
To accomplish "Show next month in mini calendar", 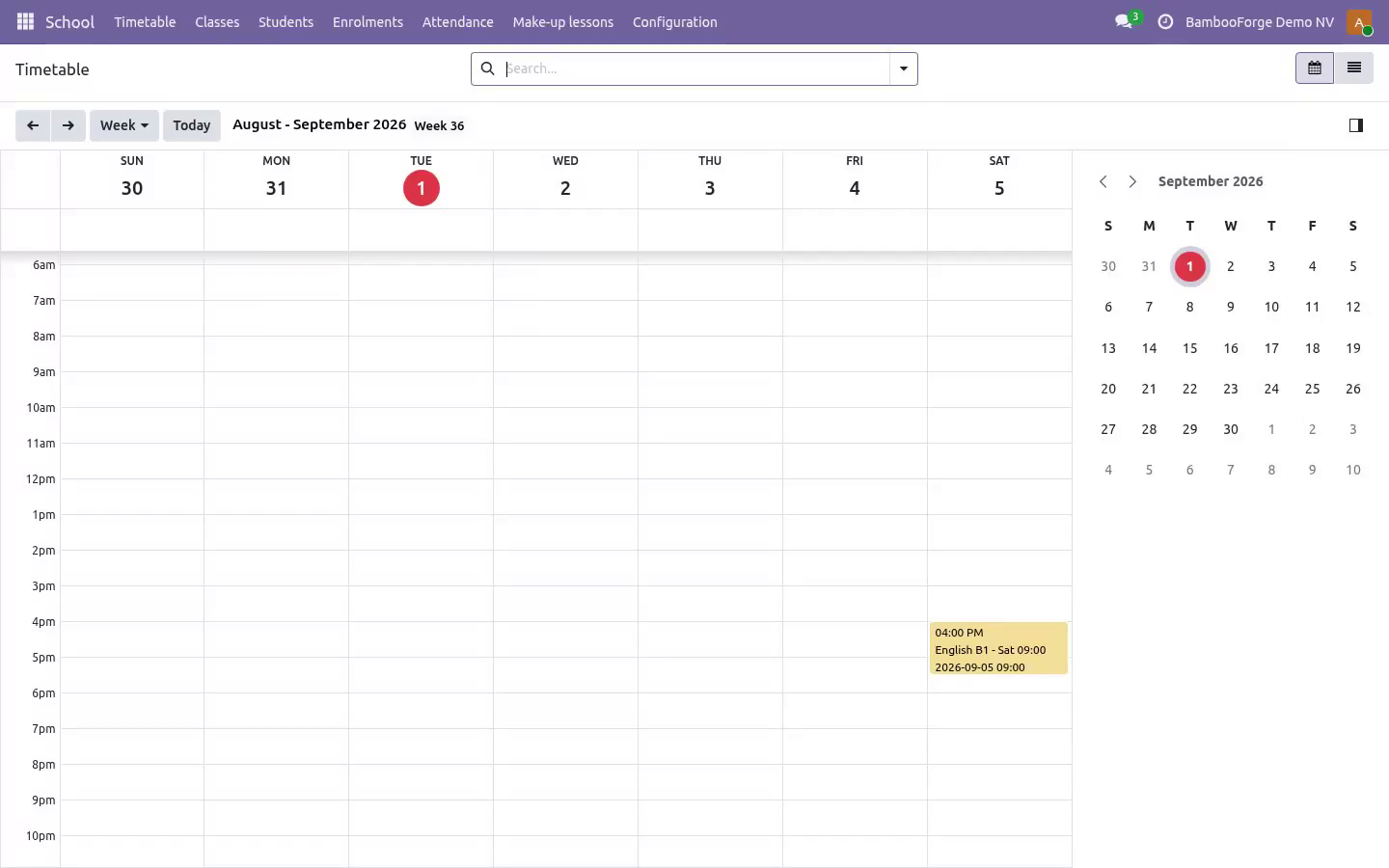I will (1132, 181).
